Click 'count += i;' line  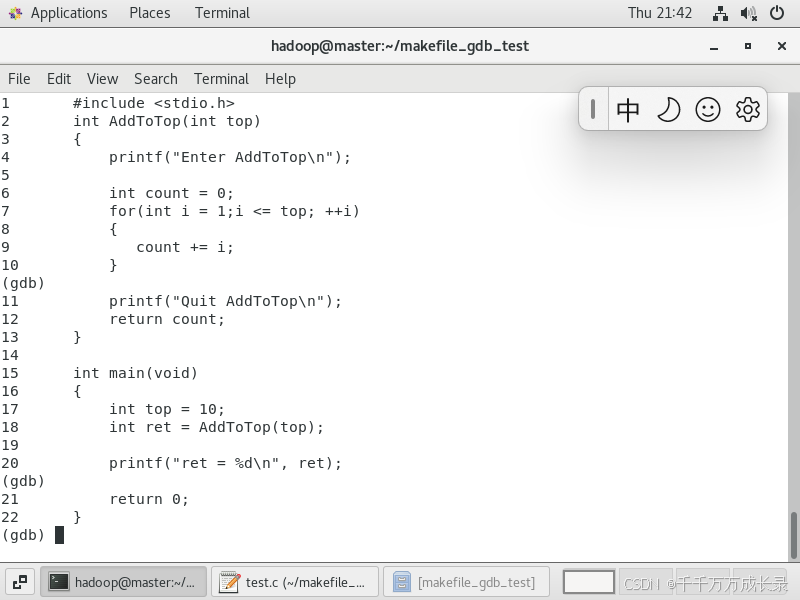pos(185,247)
